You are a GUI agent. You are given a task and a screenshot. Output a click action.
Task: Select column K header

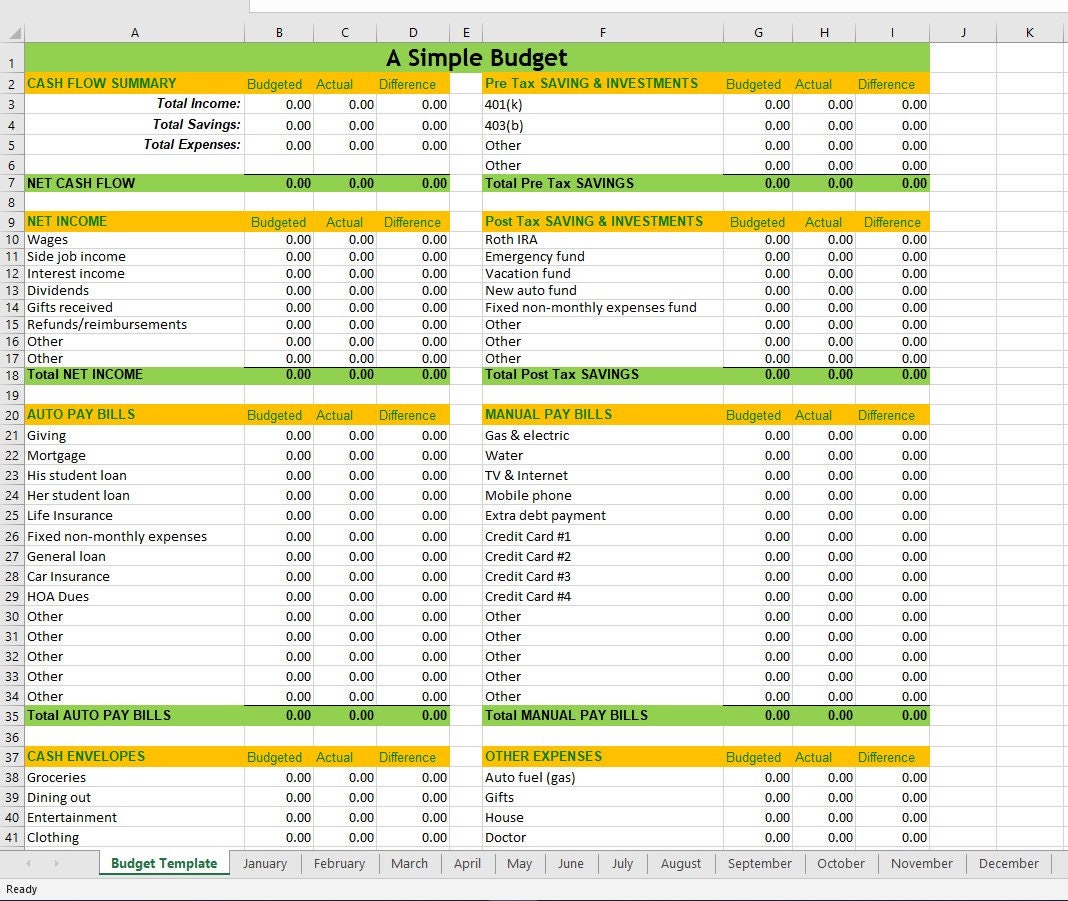[1029, 33]
